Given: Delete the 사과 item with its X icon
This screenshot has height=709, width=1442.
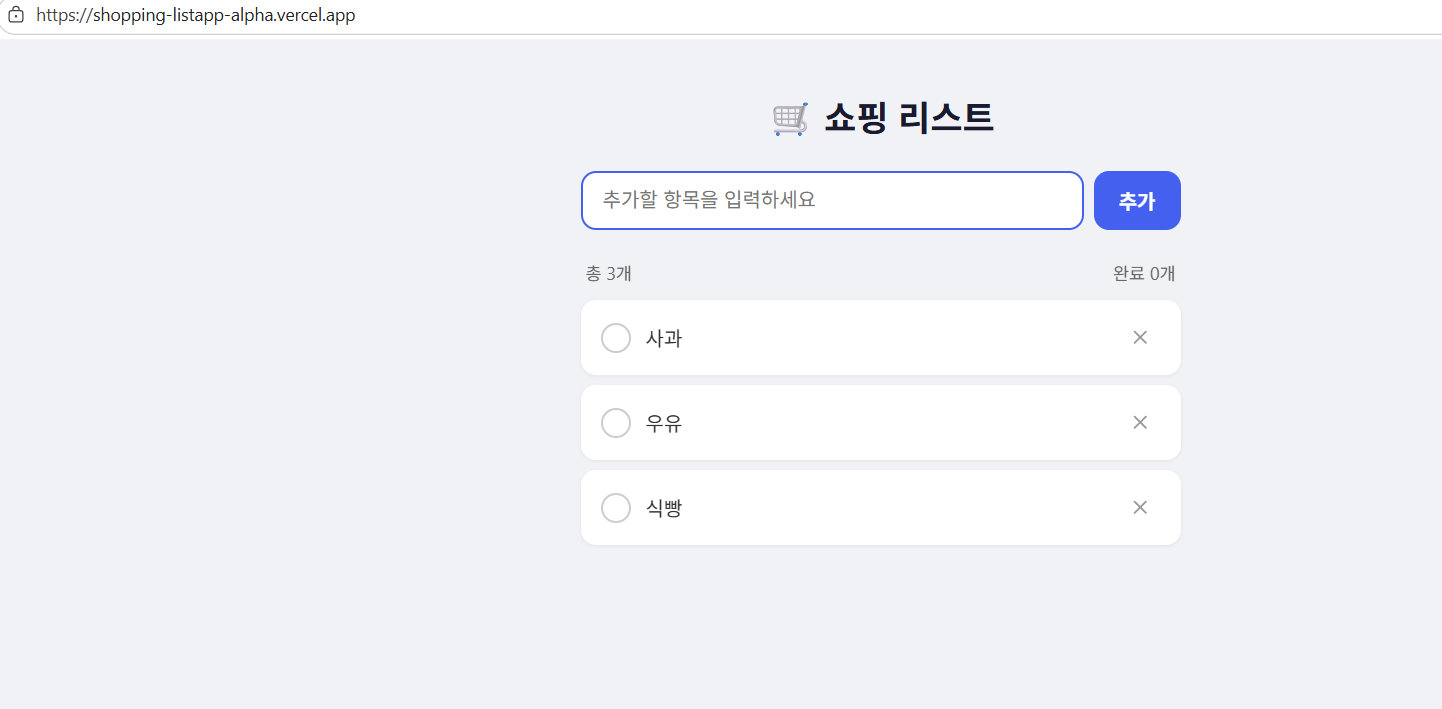Looking at the screenshot, I should coord(1139,338).
